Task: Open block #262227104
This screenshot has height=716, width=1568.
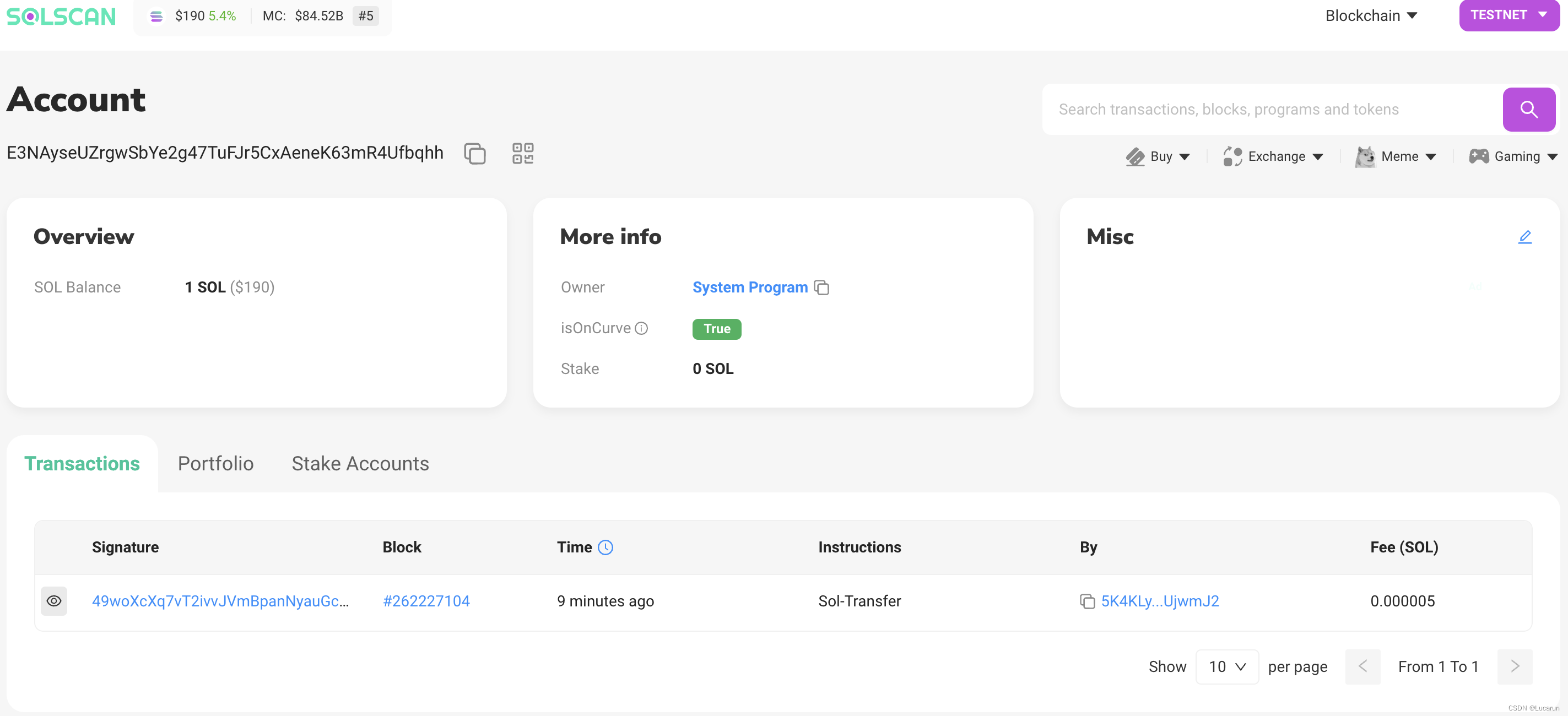Action: (x=426, y=601)
